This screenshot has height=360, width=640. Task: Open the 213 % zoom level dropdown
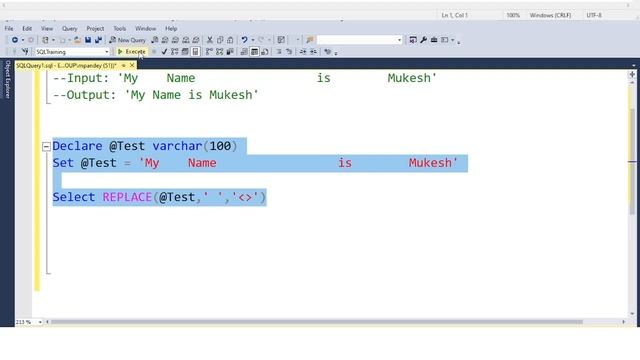(40, 322)
